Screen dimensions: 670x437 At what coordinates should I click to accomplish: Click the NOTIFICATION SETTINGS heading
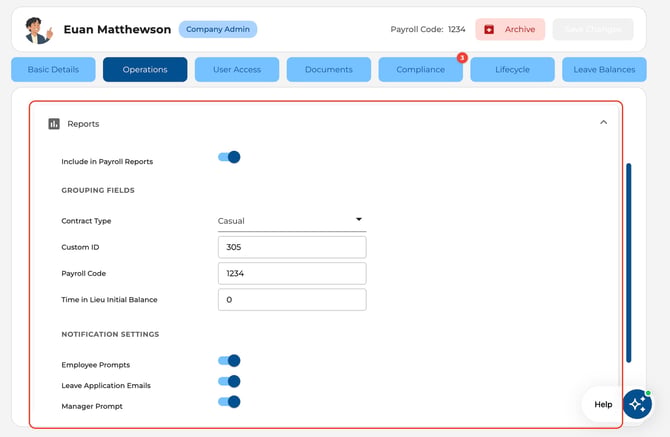(x=110, y=334)
